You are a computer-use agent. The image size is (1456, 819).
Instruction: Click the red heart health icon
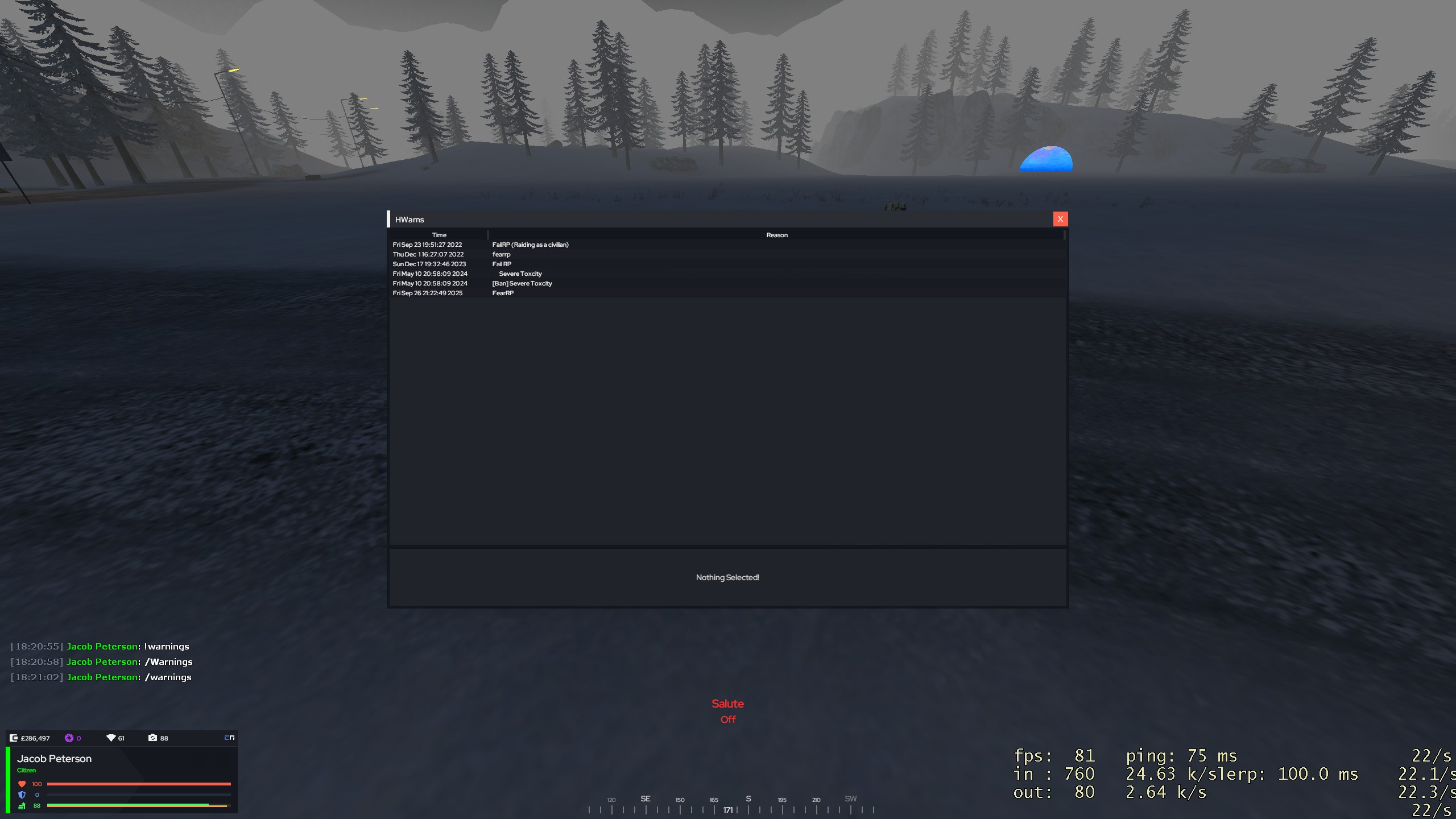pos(22,784)
